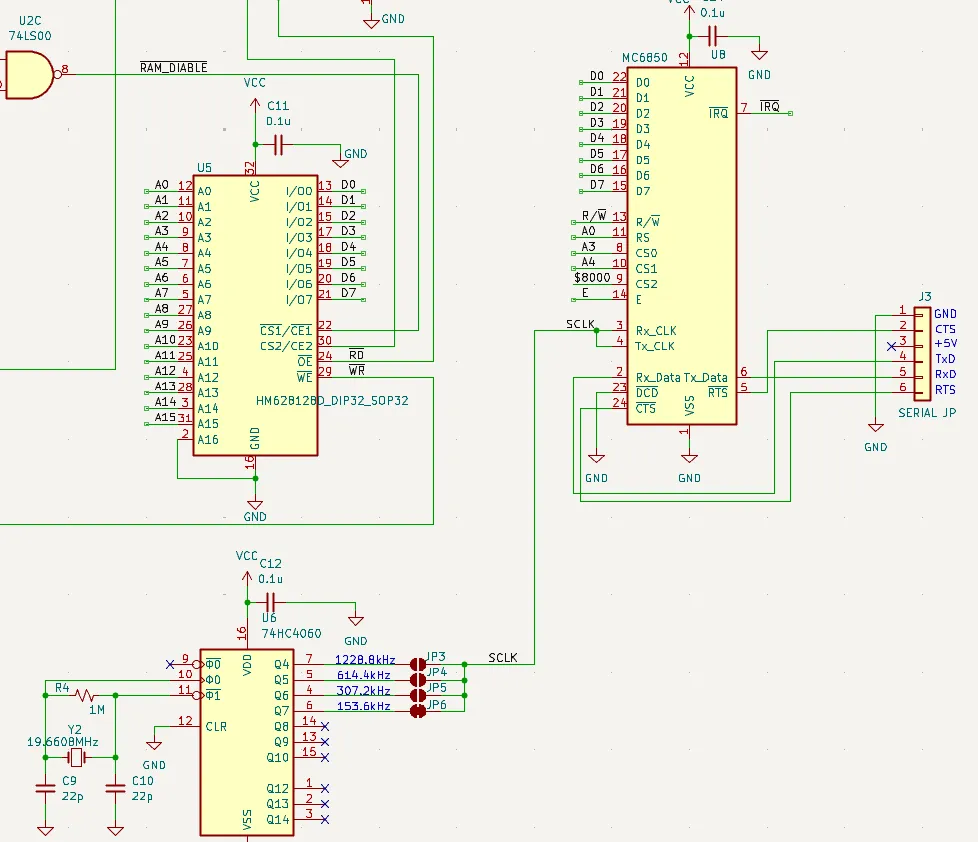Click the 1M resistor value text
Screen dimensions: 978x842
(x=97, y=710)
